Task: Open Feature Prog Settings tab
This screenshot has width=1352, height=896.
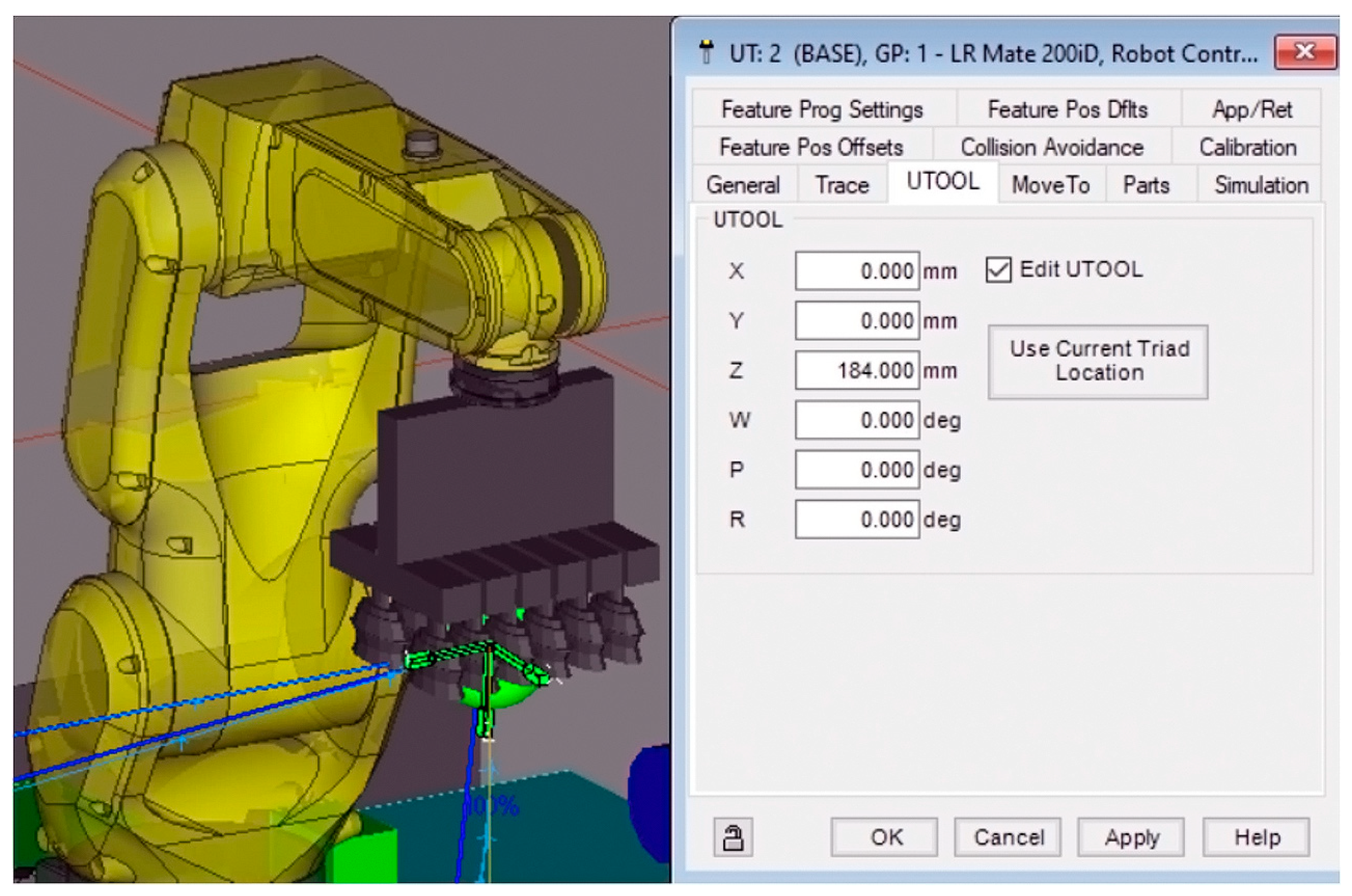Action: tap(822, 109)
